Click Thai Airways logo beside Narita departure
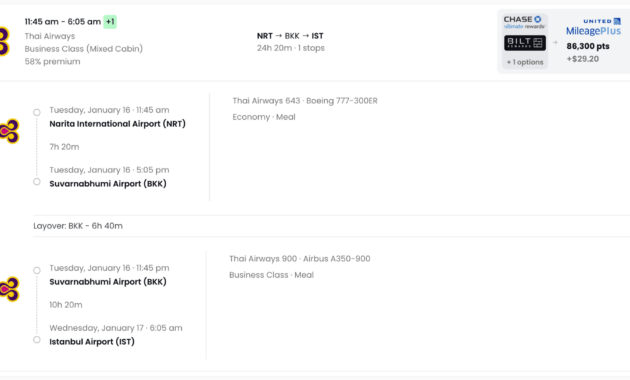 tap(10, 131)
